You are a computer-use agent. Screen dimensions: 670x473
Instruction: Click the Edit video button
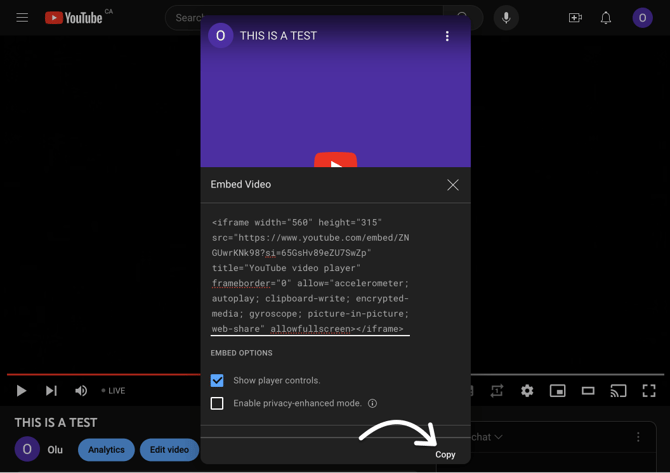pyautogui.click(x=169, y=449)
